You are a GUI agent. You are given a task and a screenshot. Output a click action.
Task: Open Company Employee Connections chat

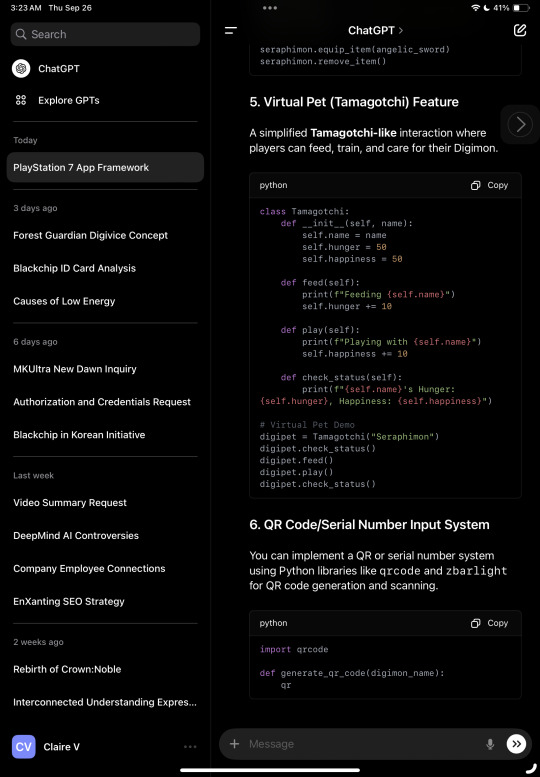coord(89,568)
